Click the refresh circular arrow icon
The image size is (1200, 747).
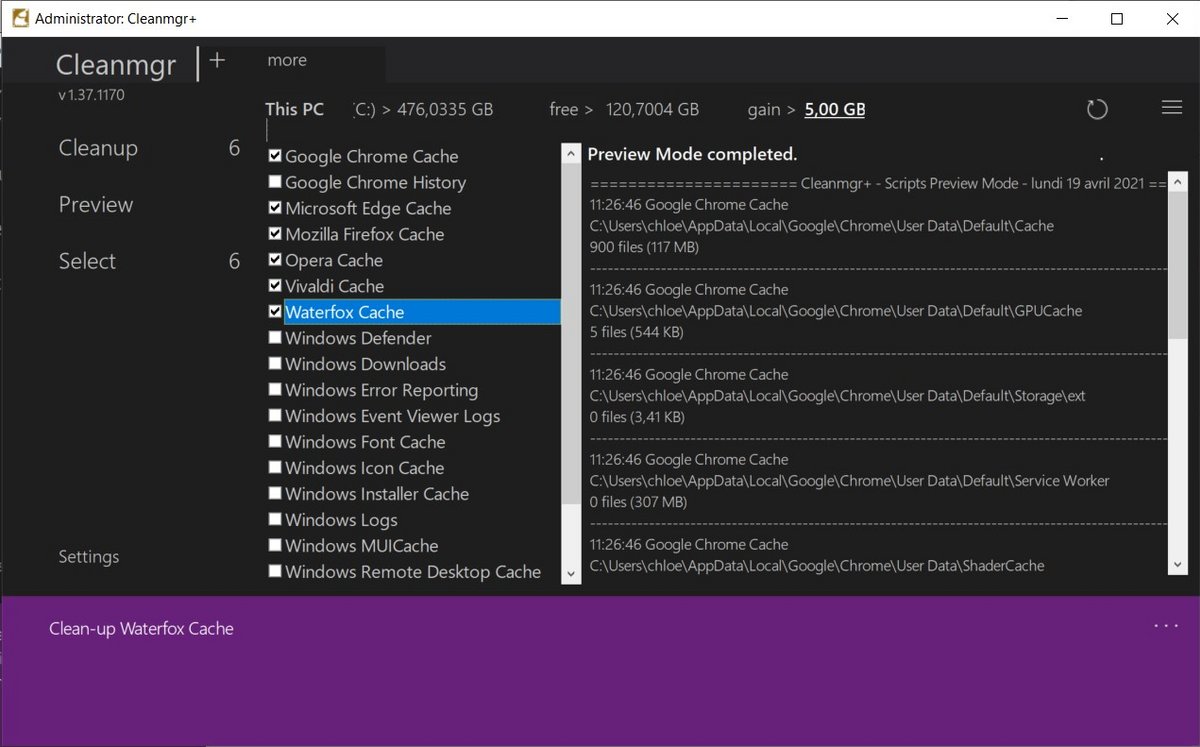(1097, 109)
